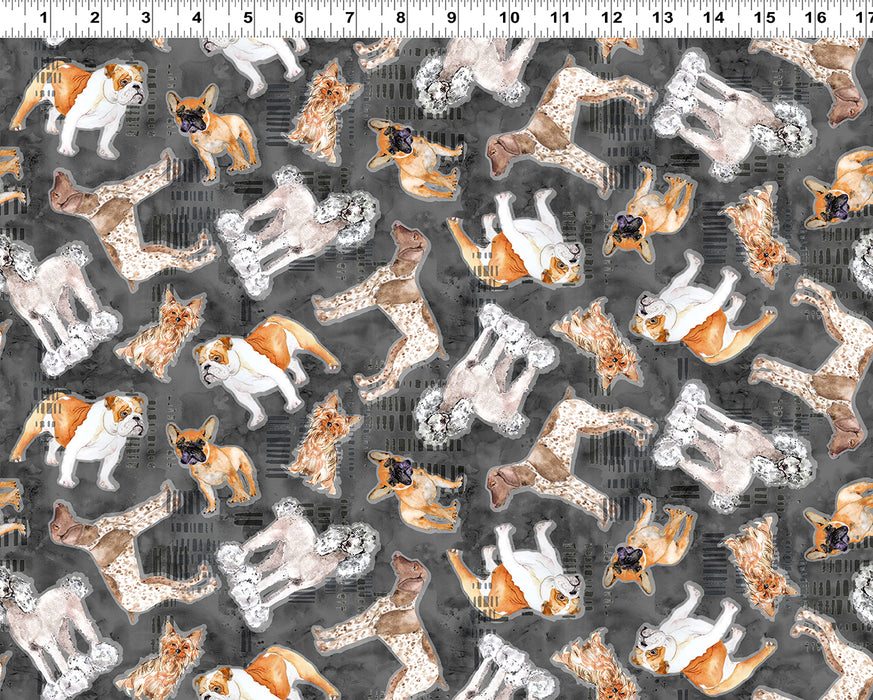
Task: Click the ruler number 14
Action: [x=713, y=17]
